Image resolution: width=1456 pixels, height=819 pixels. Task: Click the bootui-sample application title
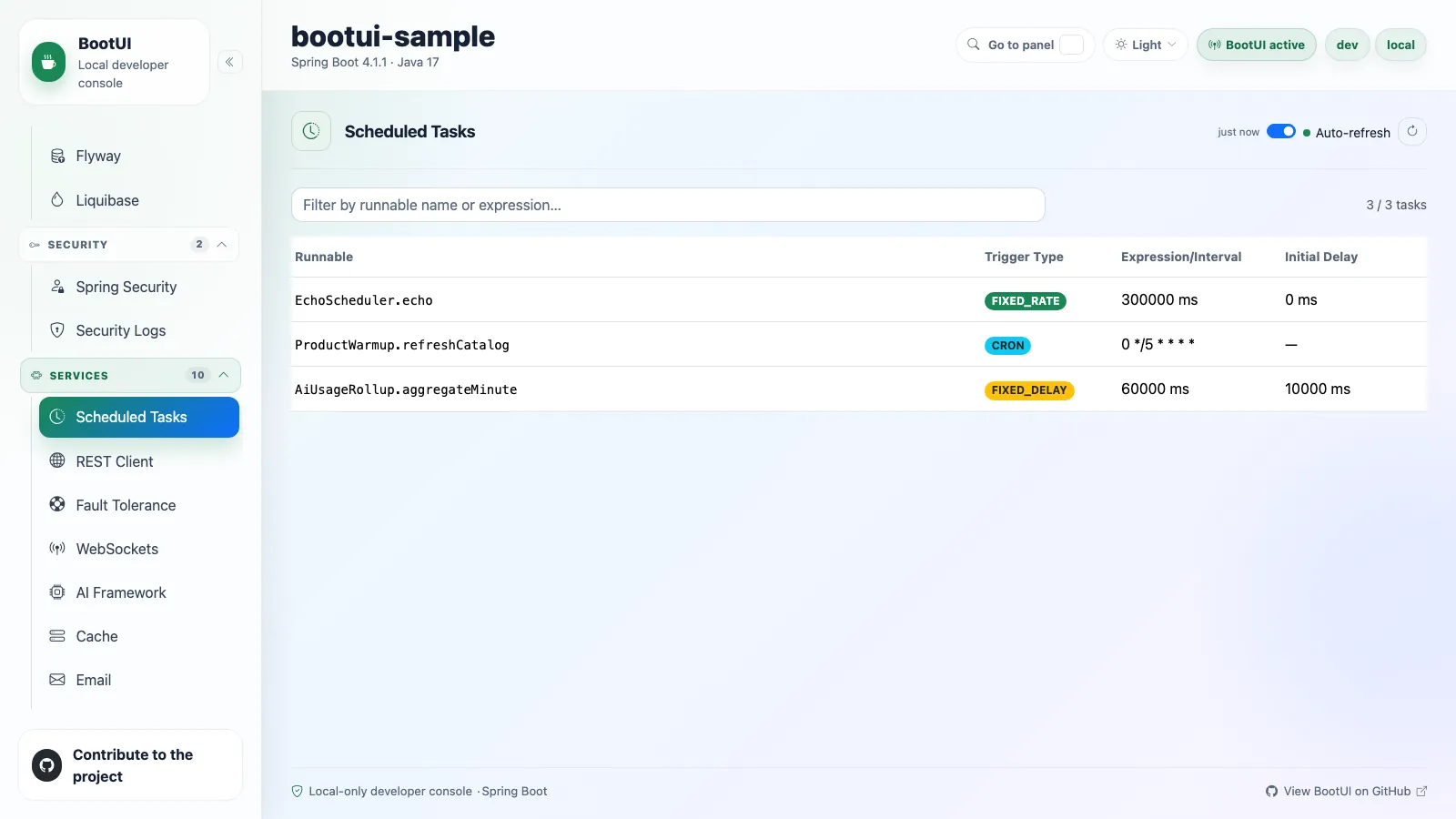click(393, 36)
